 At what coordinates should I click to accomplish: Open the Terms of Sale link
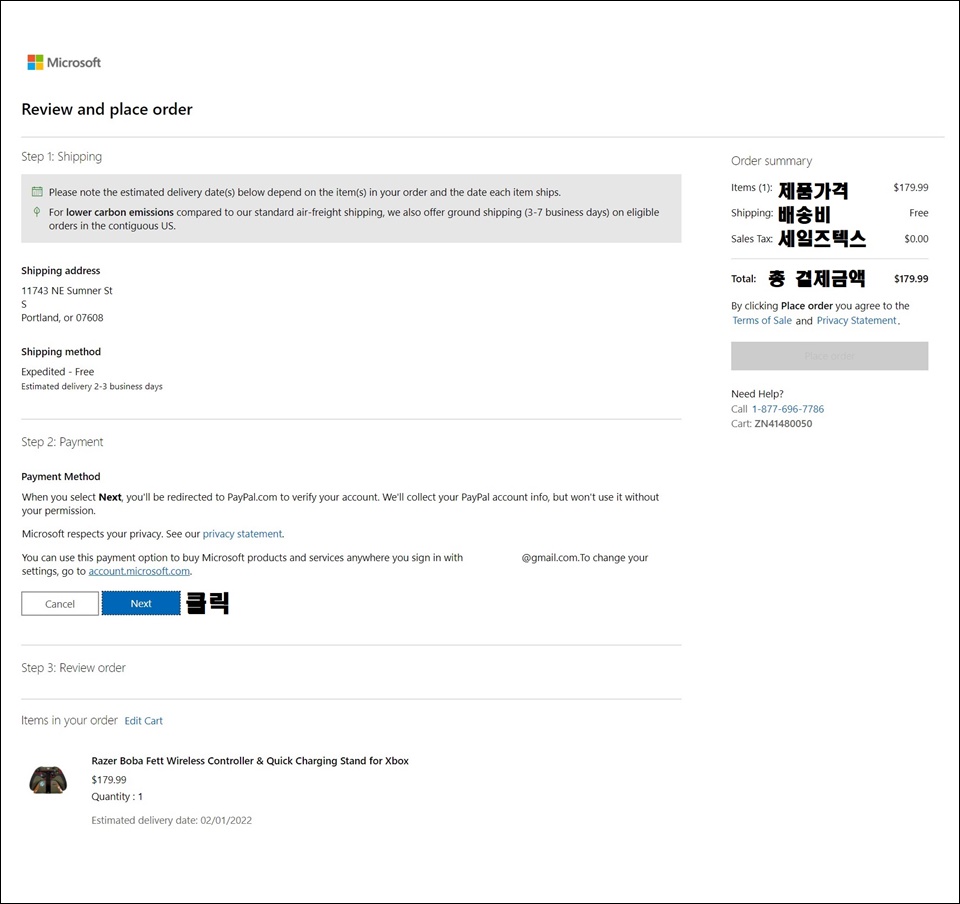[x=762, y=320]
